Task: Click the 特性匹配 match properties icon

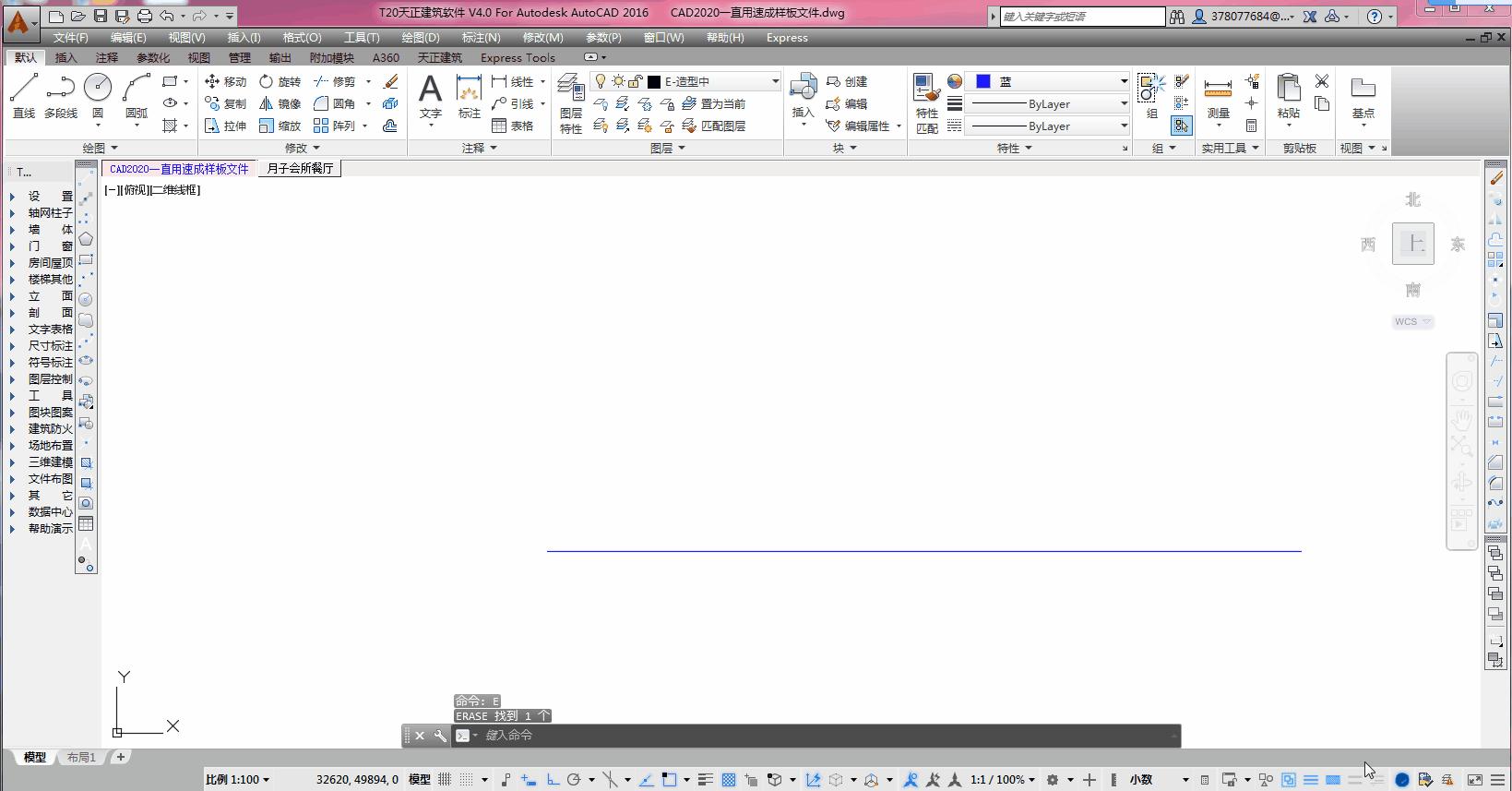Action: pos(926,102)
